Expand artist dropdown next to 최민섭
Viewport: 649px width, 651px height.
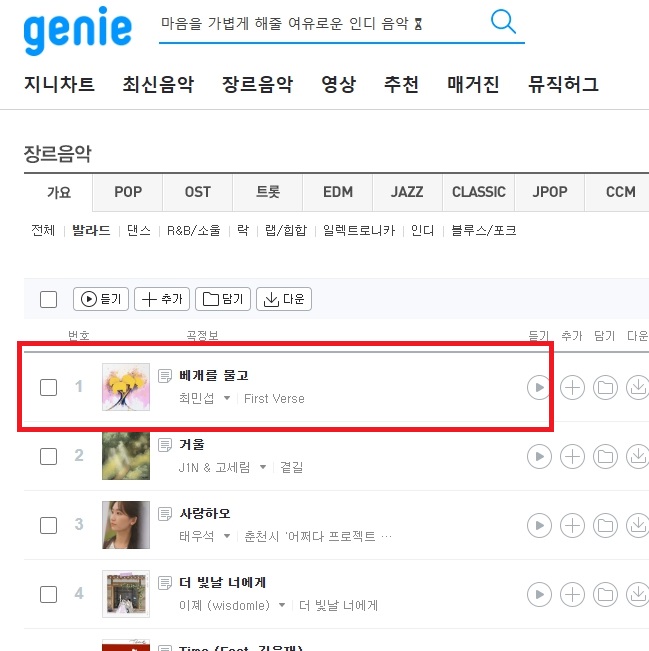(227, 398)
